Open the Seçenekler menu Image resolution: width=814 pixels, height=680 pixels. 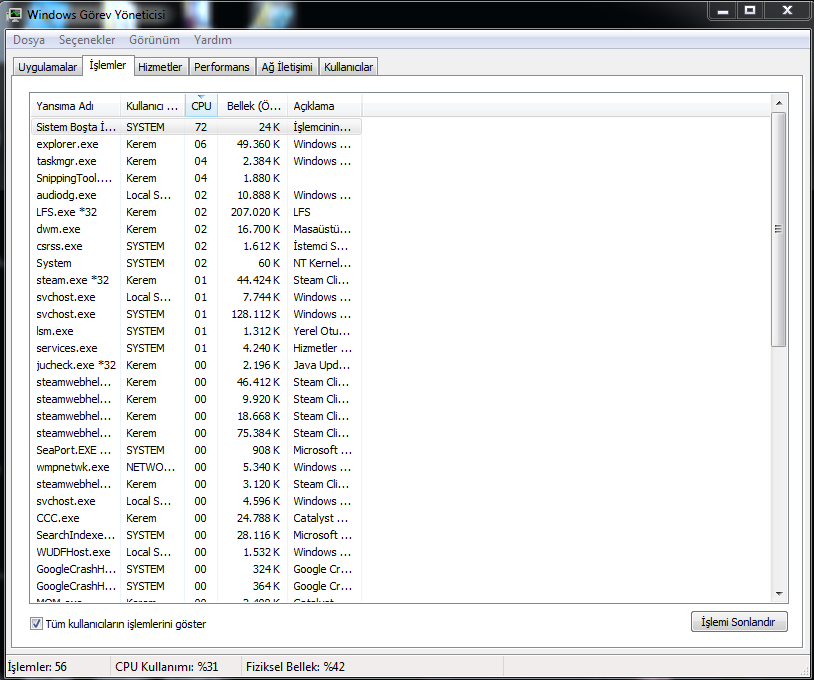(x=87, y=40)
